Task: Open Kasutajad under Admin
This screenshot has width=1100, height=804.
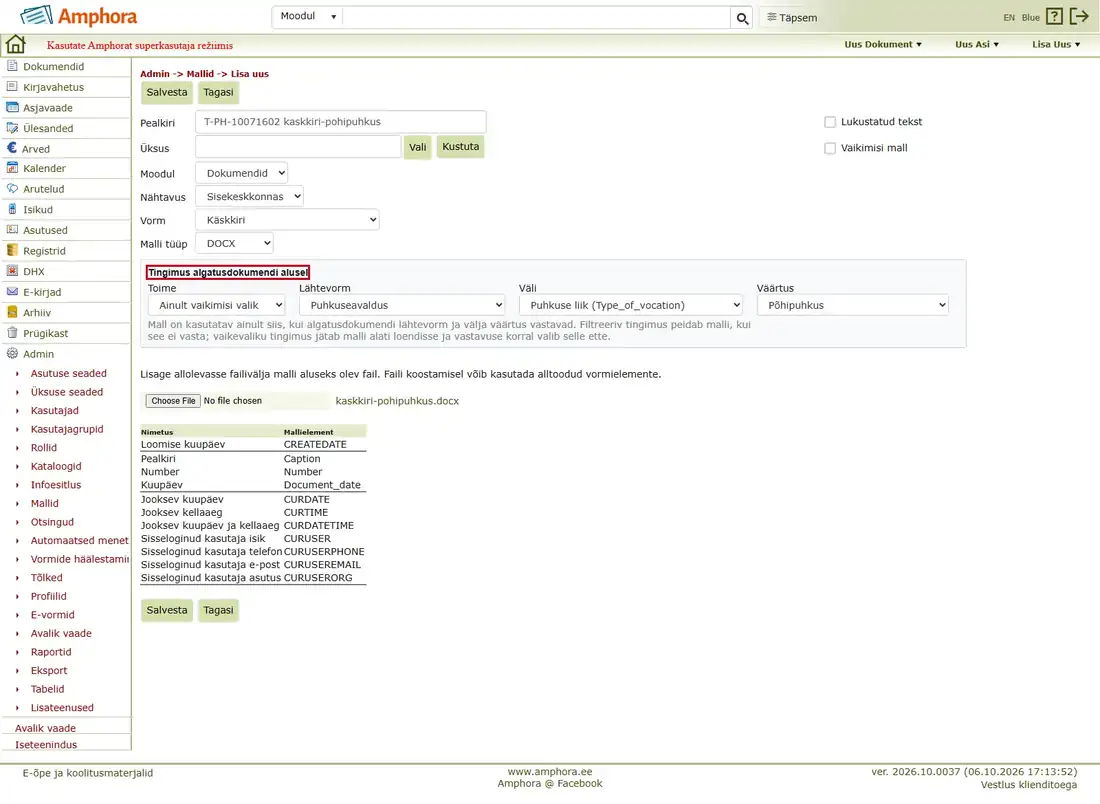Action: 55,410
